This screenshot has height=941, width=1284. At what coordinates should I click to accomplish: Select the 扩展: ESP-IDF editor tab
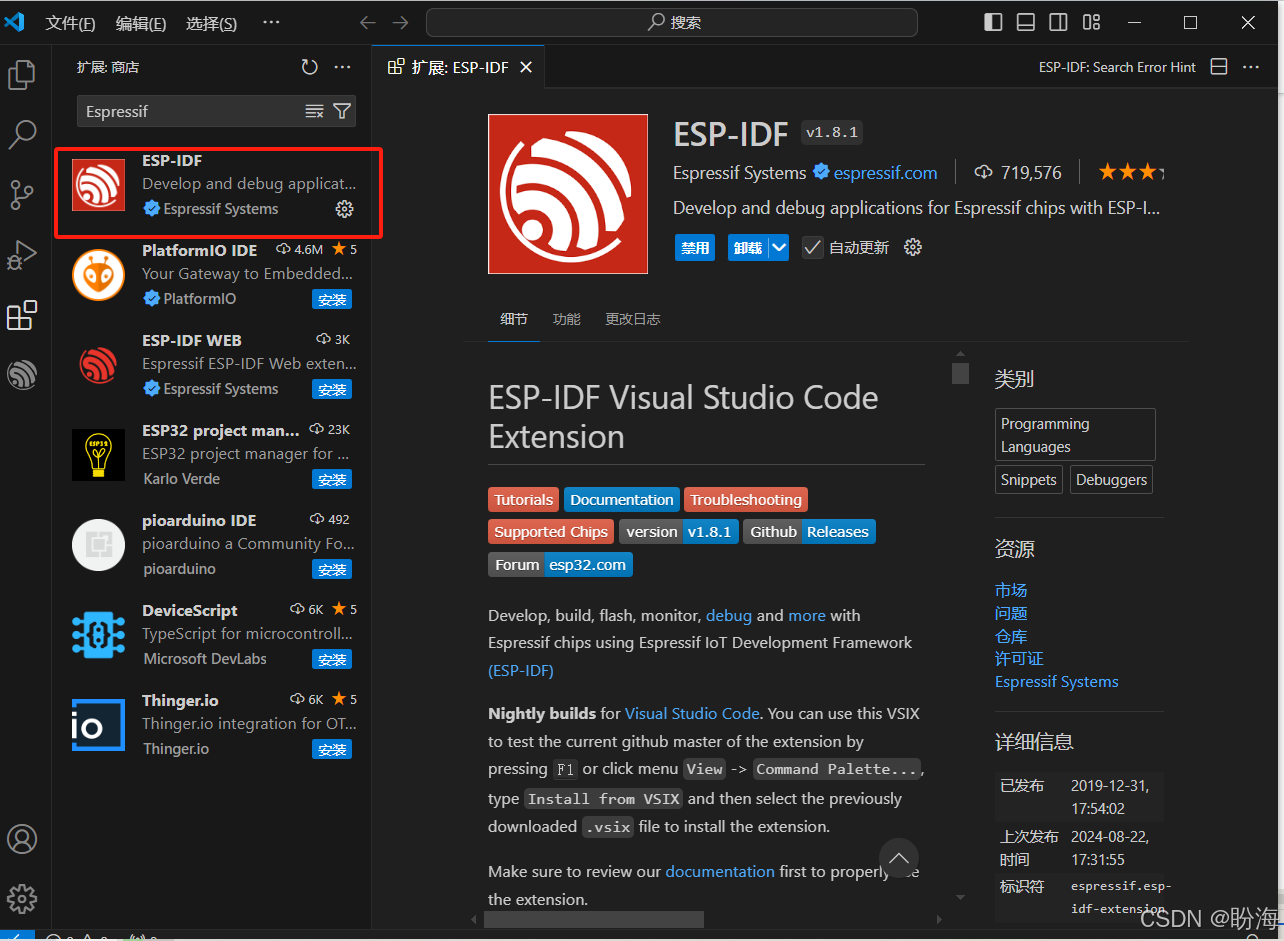click(459, 67)
